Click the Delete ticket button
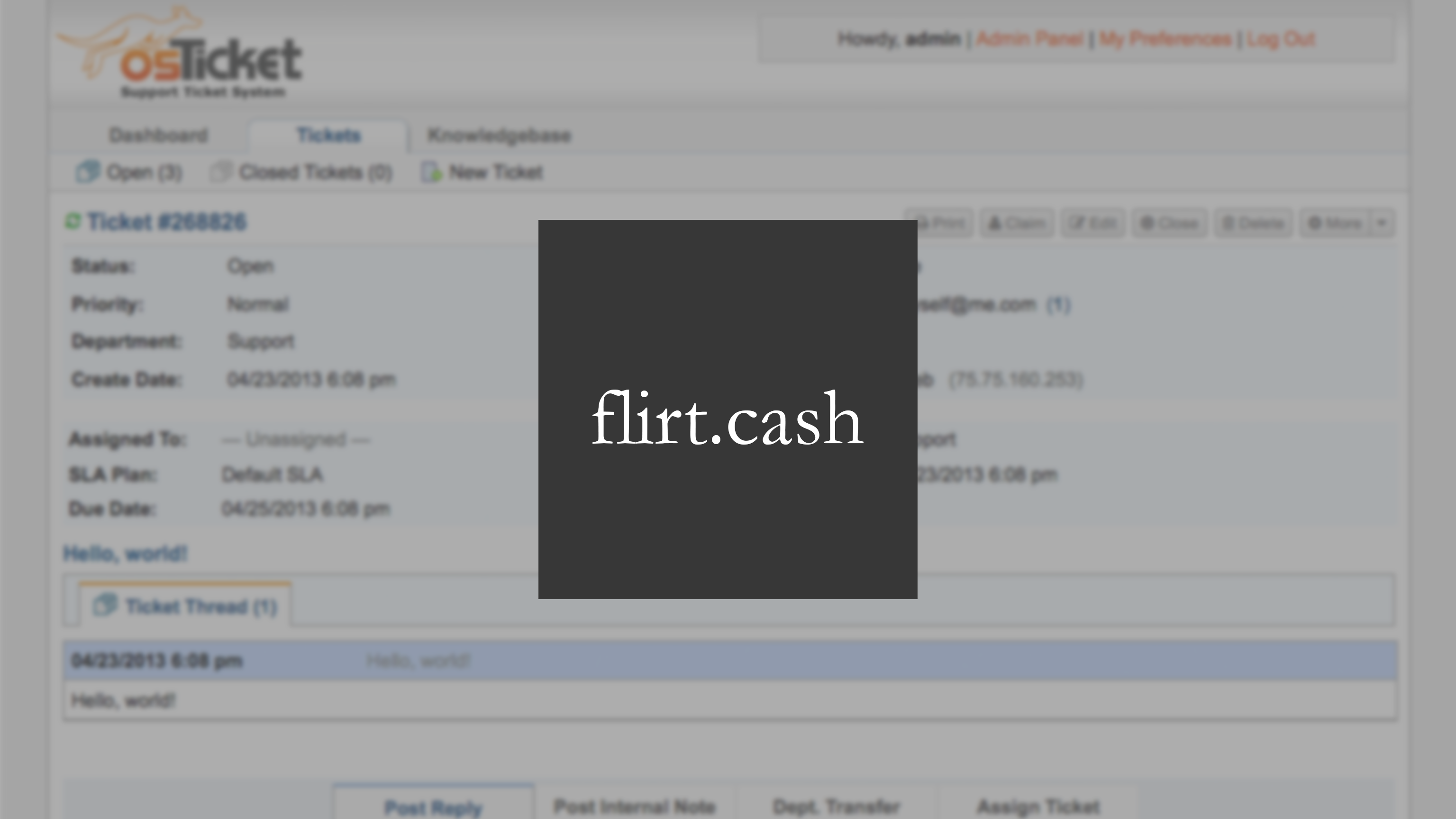 [1253, 223]
